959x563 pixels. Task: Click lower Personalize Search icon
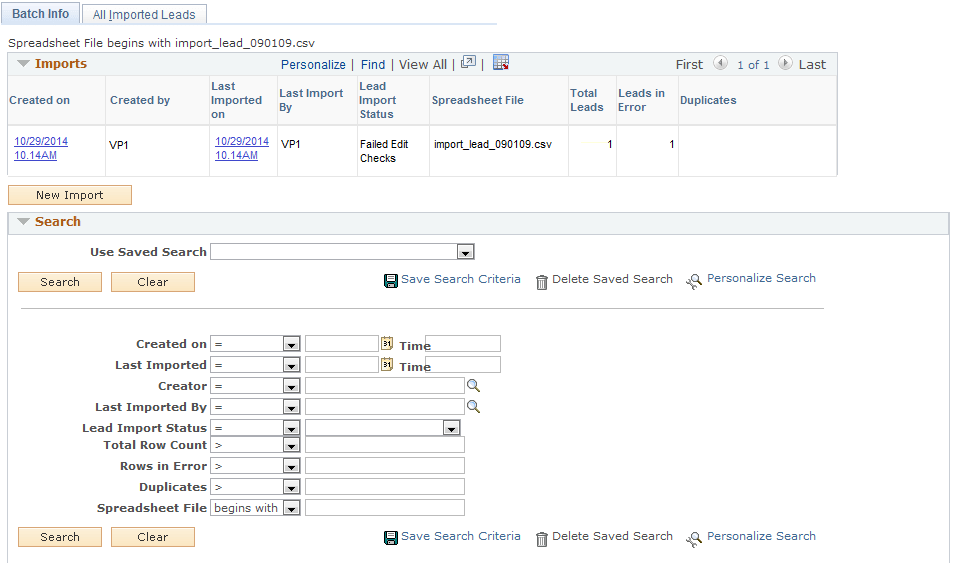[694, 539]
